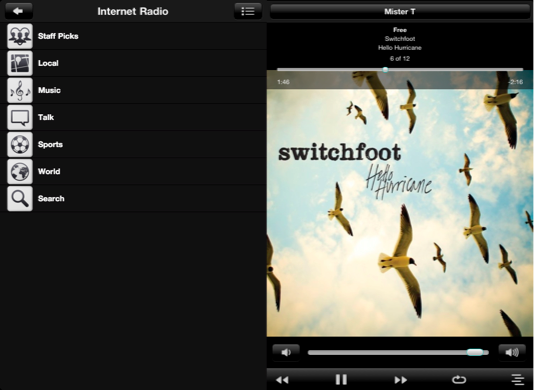534x390 pixels.
Task: Open the Search magnifier icon
Action: (20, 199)
